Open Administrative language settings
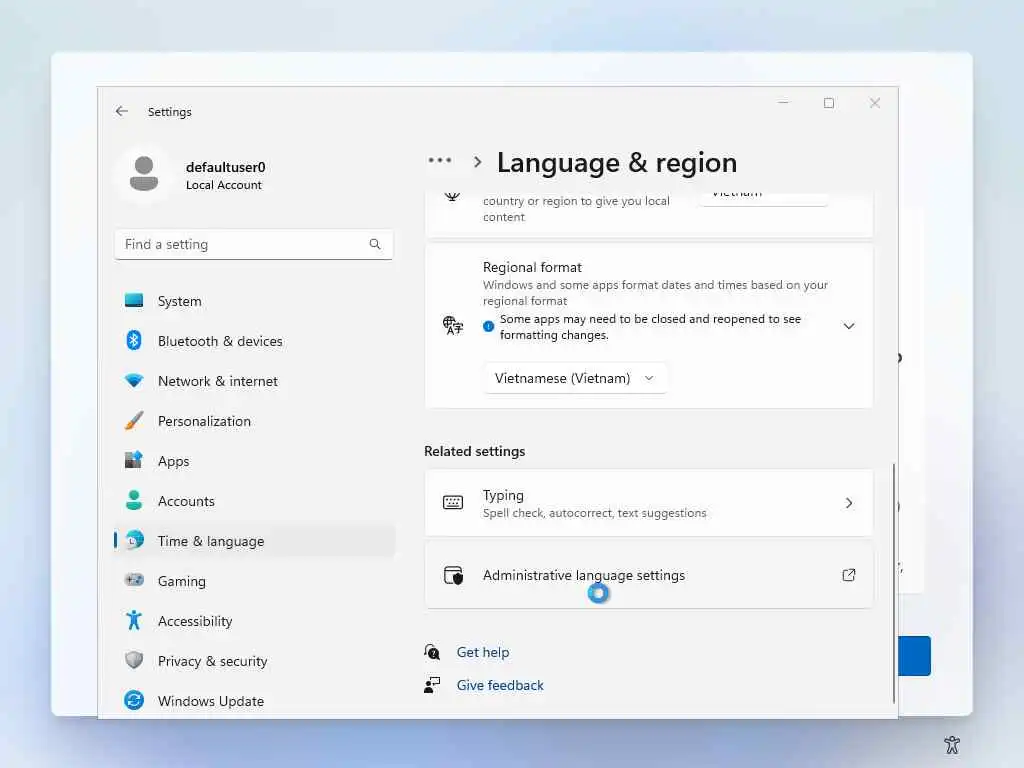1024x768 pixels. pyautogui.click(x=648, y=575)
